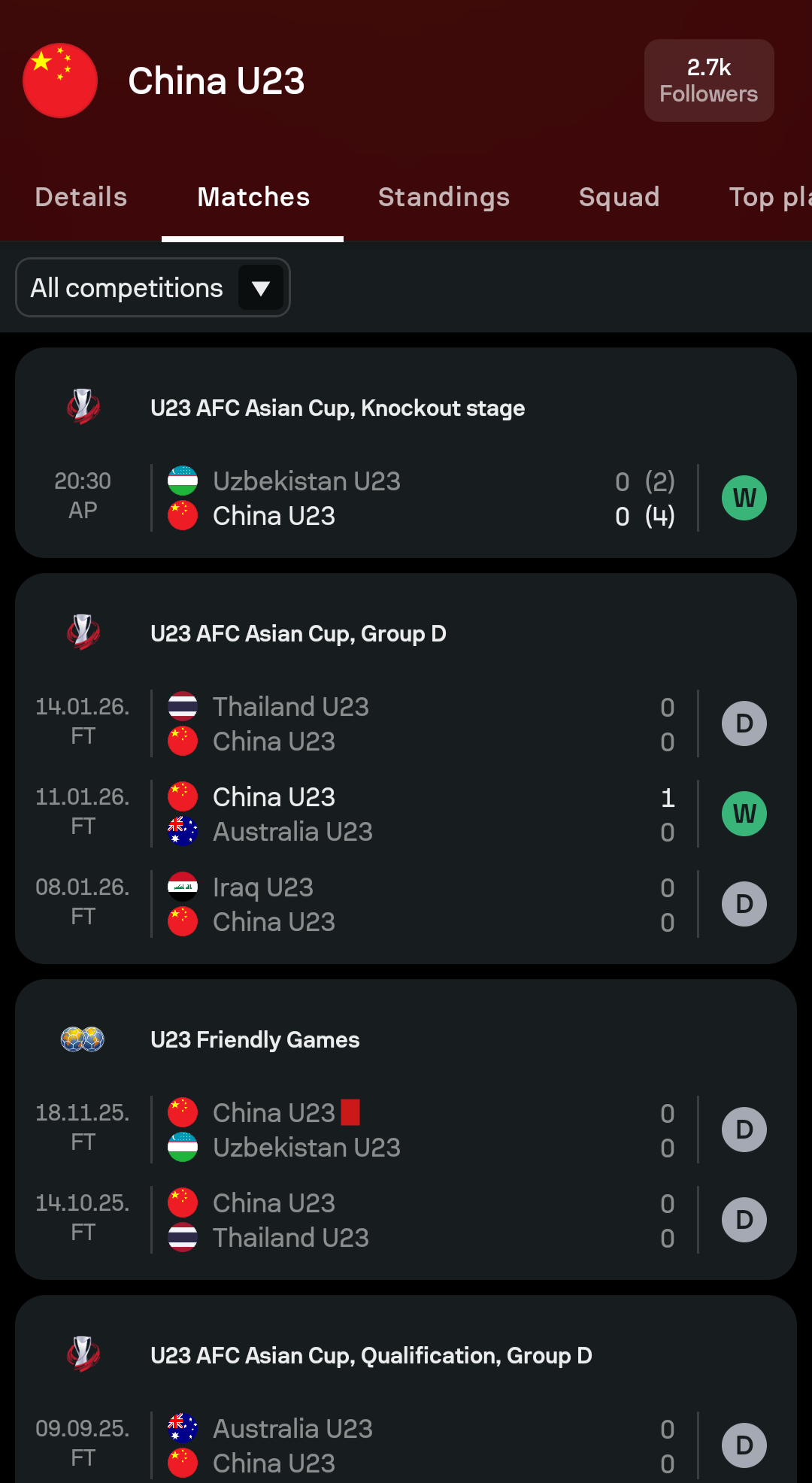Open the Thailand U23 vs China U23 14.01.26 match

click(x=421, y=723)
